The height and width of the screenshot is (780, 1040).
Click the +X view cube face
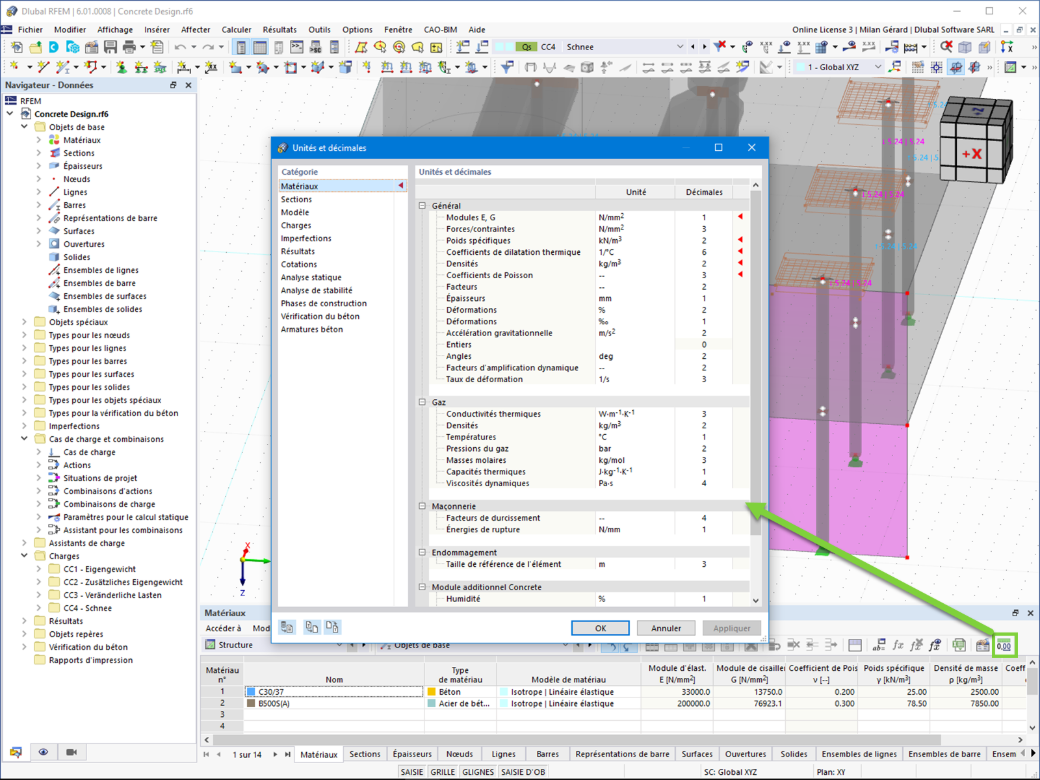click(972, 154)
